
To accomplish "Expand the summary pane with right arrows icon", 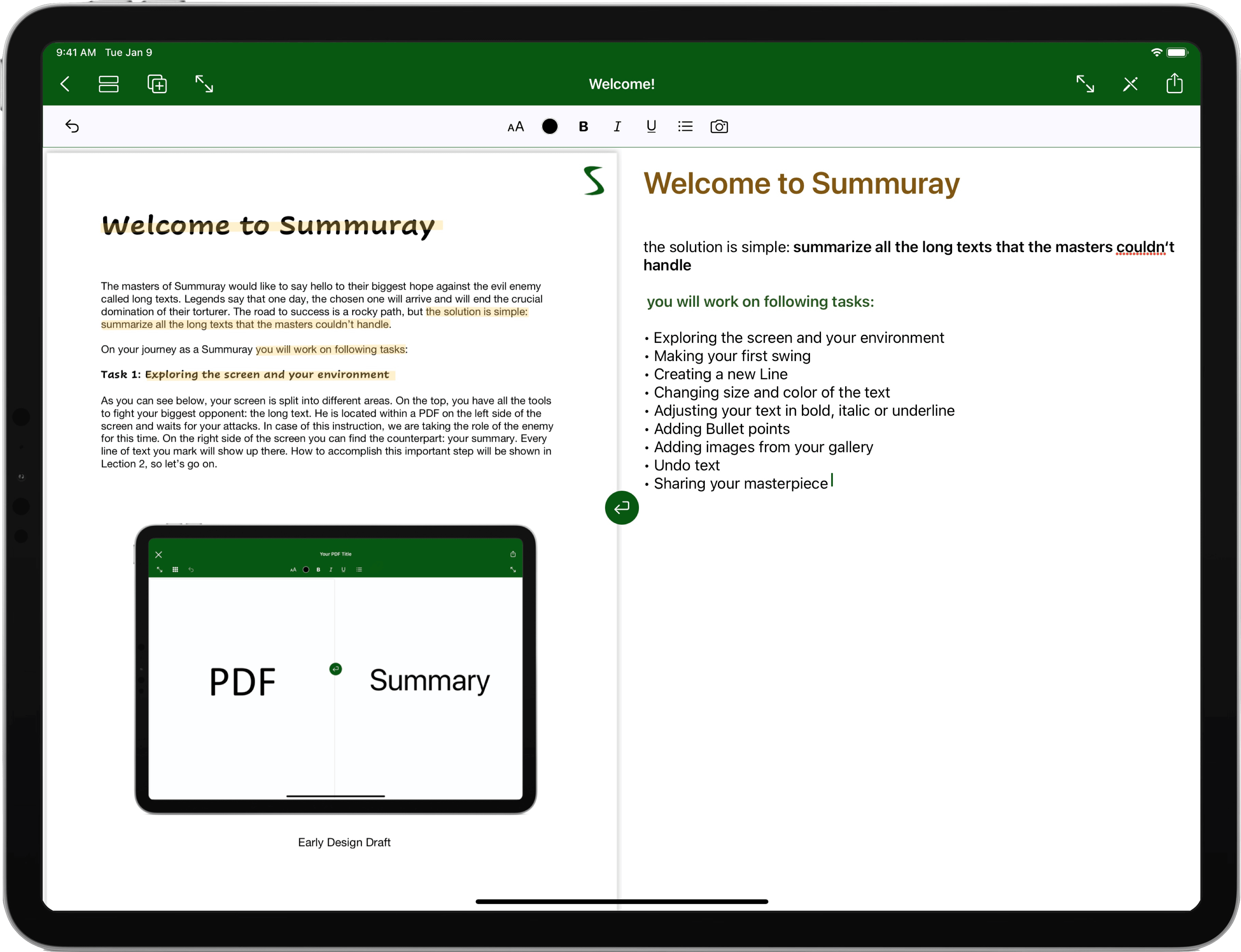I will [x=1085, y=84].
